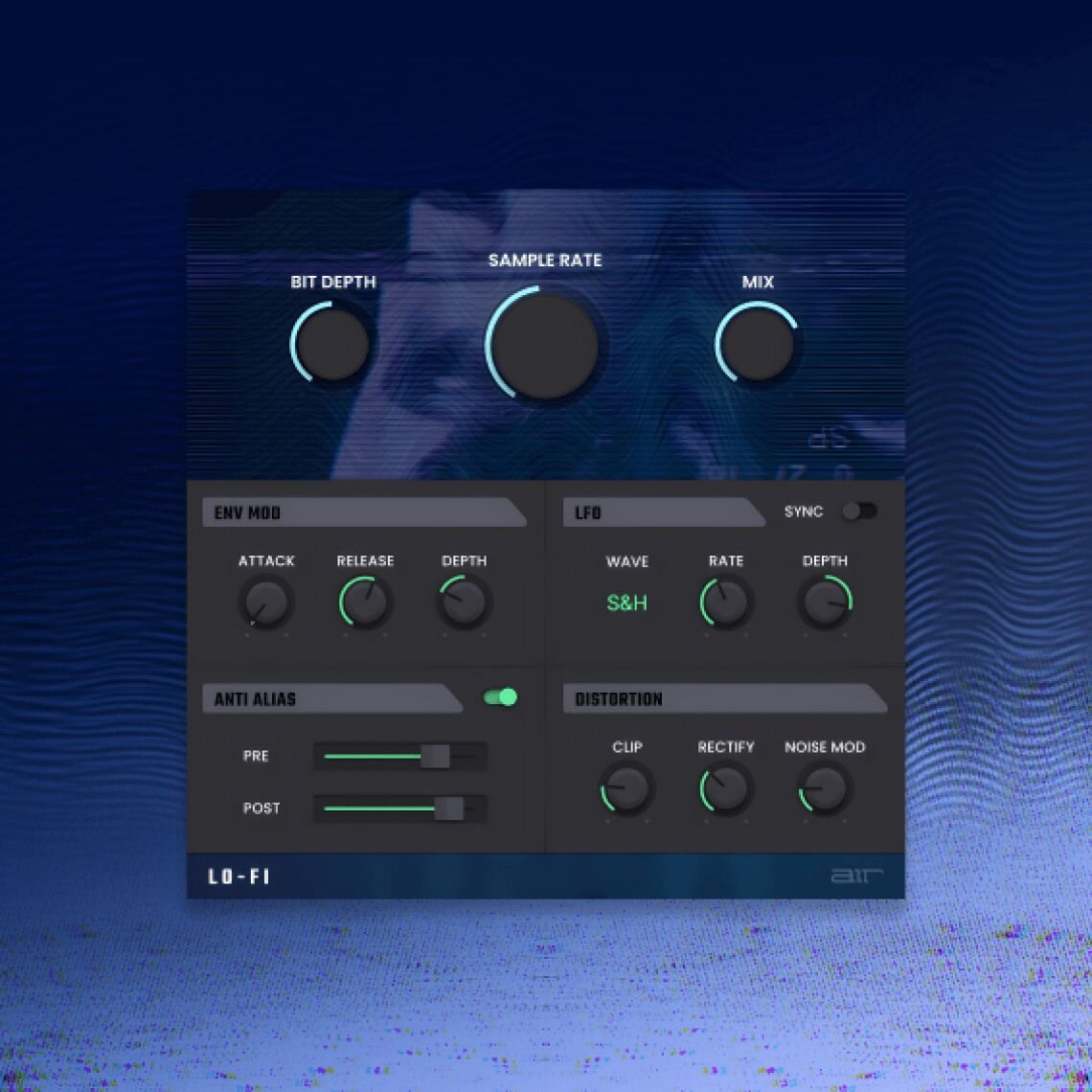Toggle the LFO Sync switch
This screenshot has width=1092, height=1092.
[x=859, y=512]
